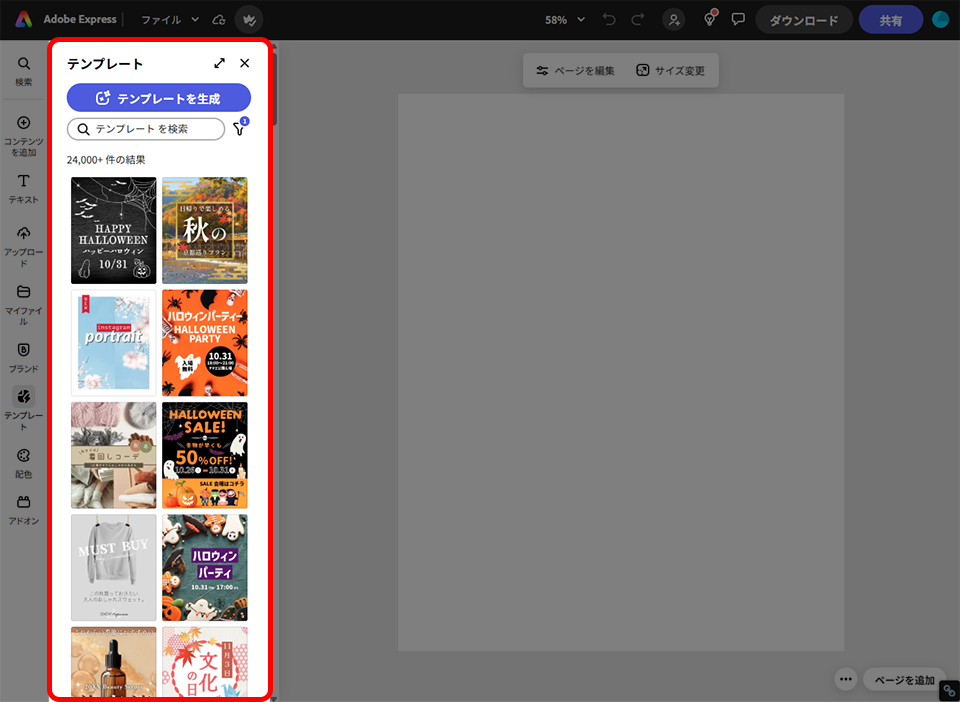The width and height of the screenshot is (960, 702).
Task: Open the Search tool in the sidebar
Action: tap(23, 70)
